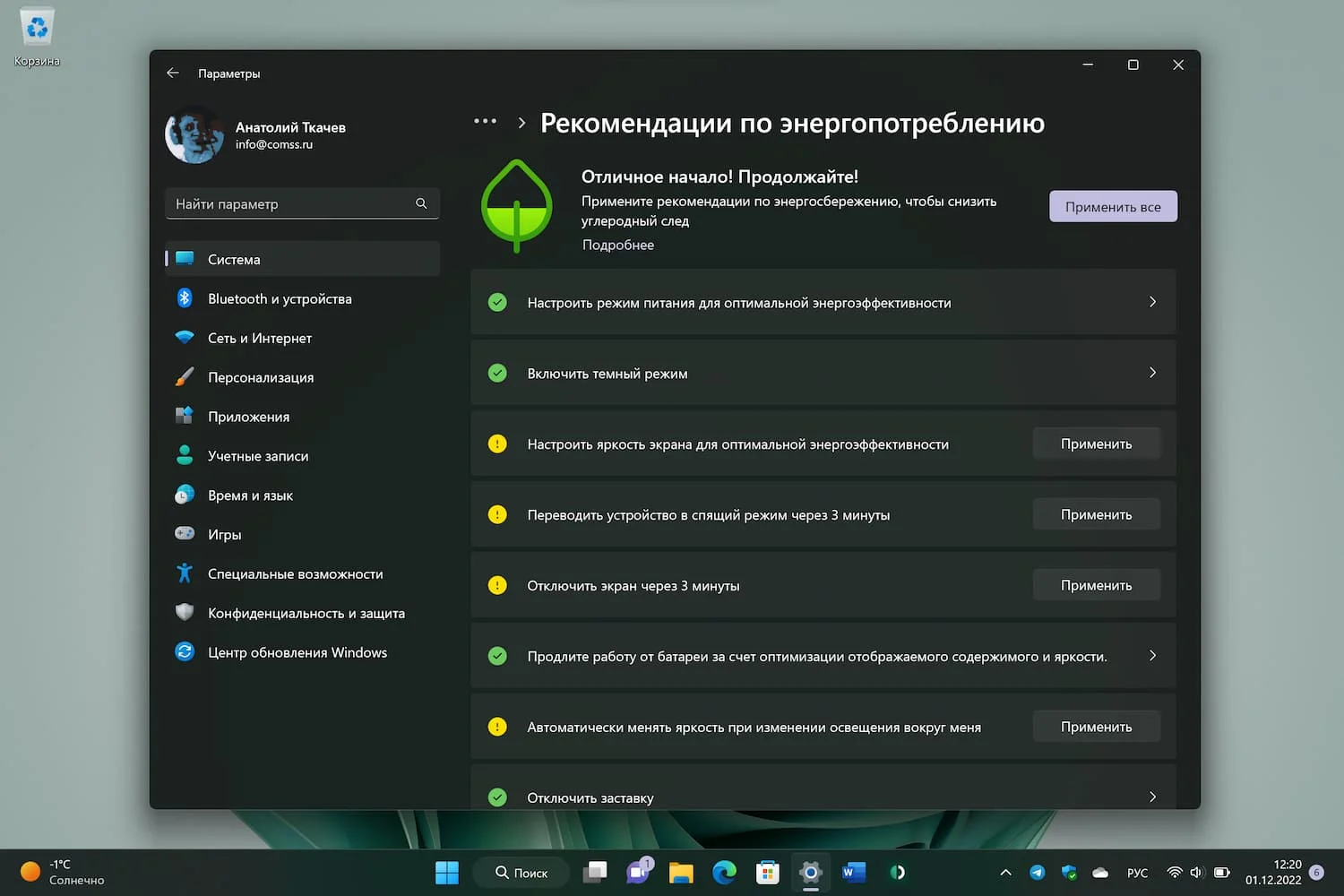1344x896 pixels.
Task: Click the back arrow next to Параметры
Action: (x=173, y=73)
